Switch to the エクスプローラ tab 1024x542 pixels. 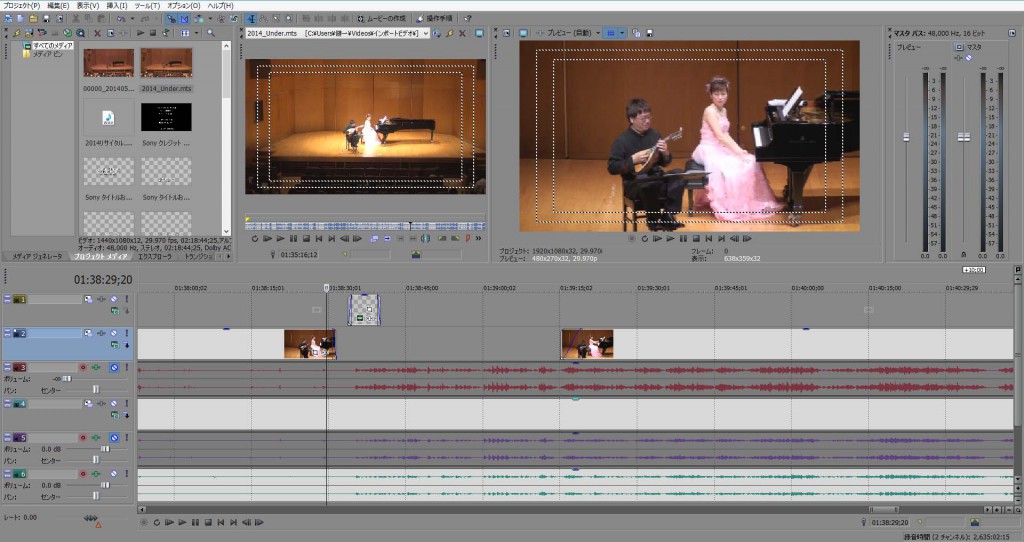(154, 257)
